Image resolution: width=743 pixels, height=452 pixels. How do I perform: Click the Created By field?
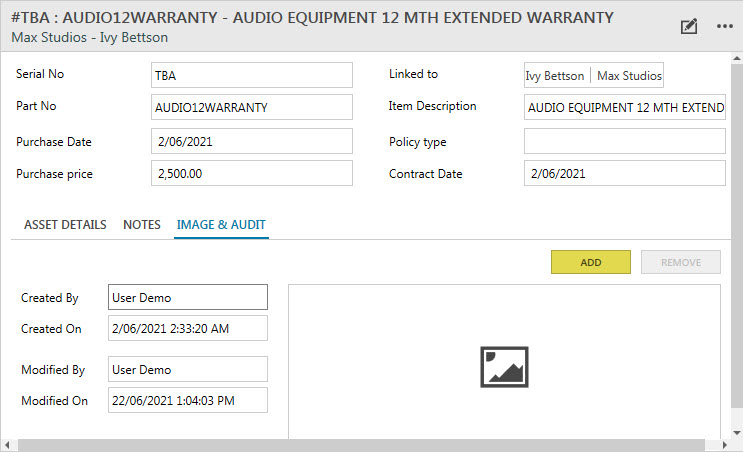187,297
